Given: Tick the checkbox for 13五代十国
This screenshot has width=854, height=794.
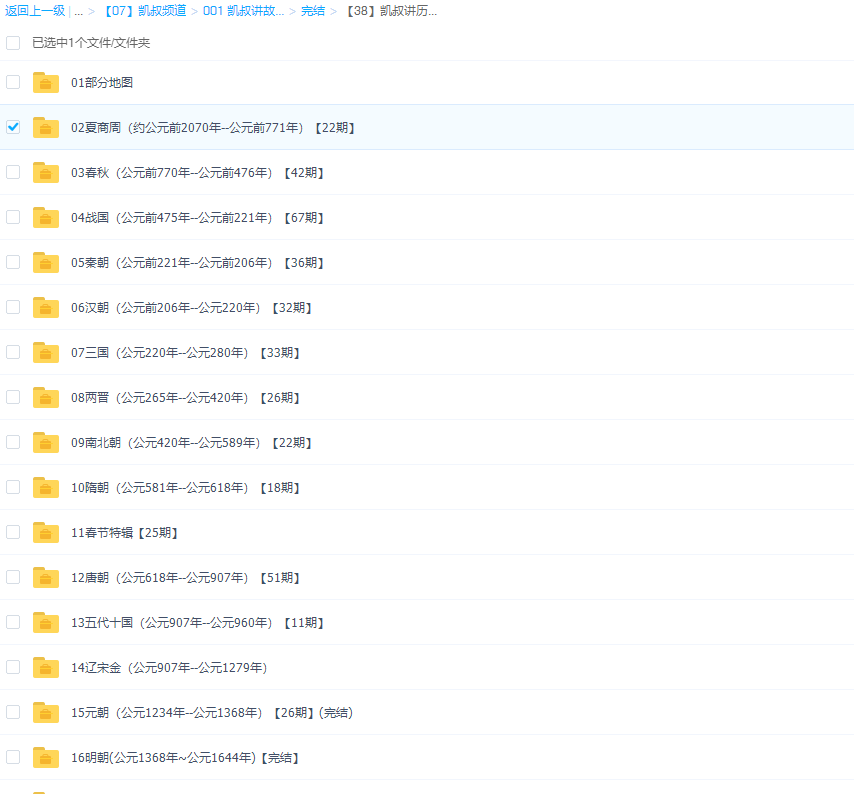Looking at the screenshot, I should [13, 622].
